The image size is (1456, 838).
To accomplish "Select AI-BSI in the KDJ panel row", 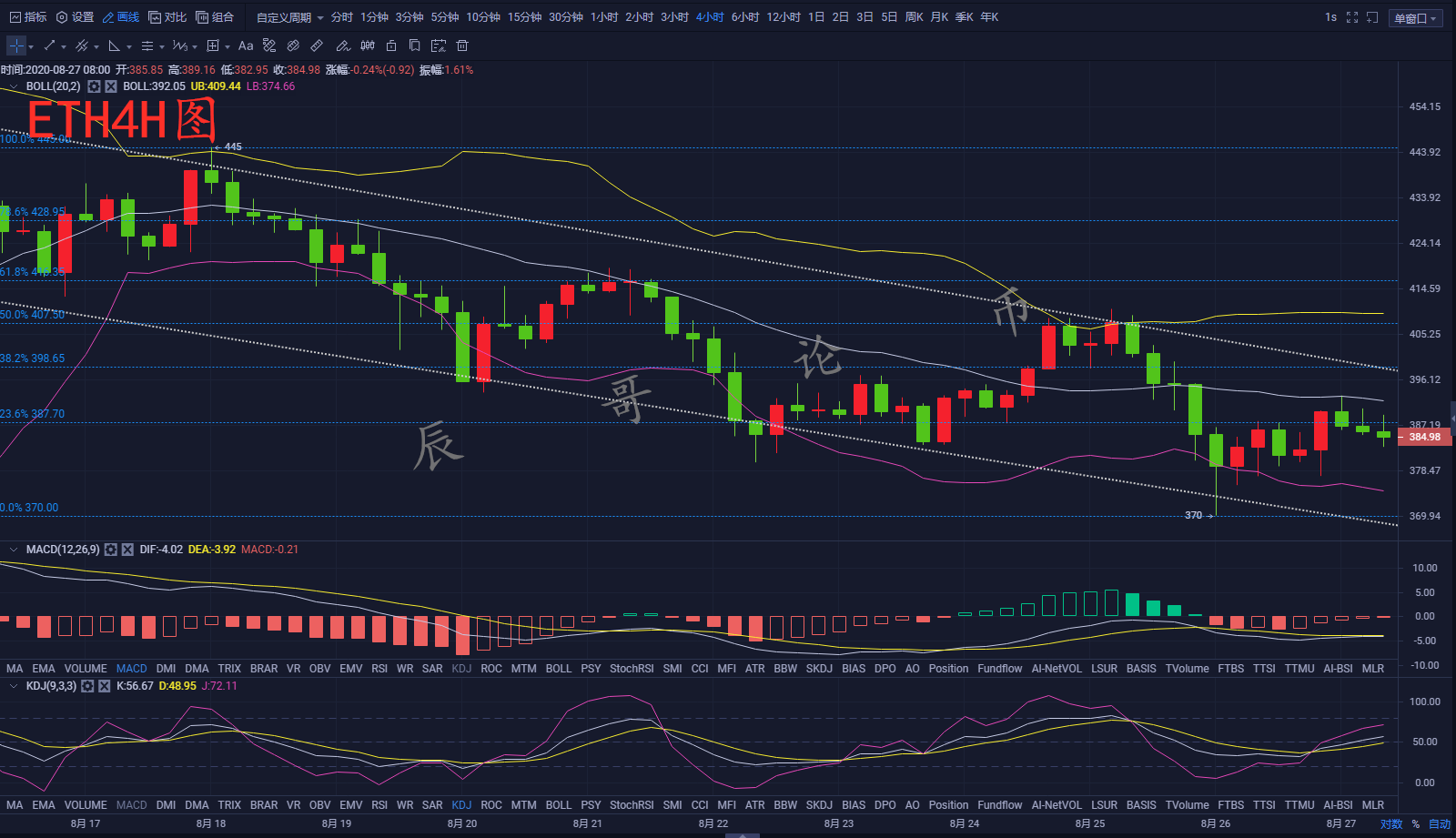I will click(x=1338, y=805).
